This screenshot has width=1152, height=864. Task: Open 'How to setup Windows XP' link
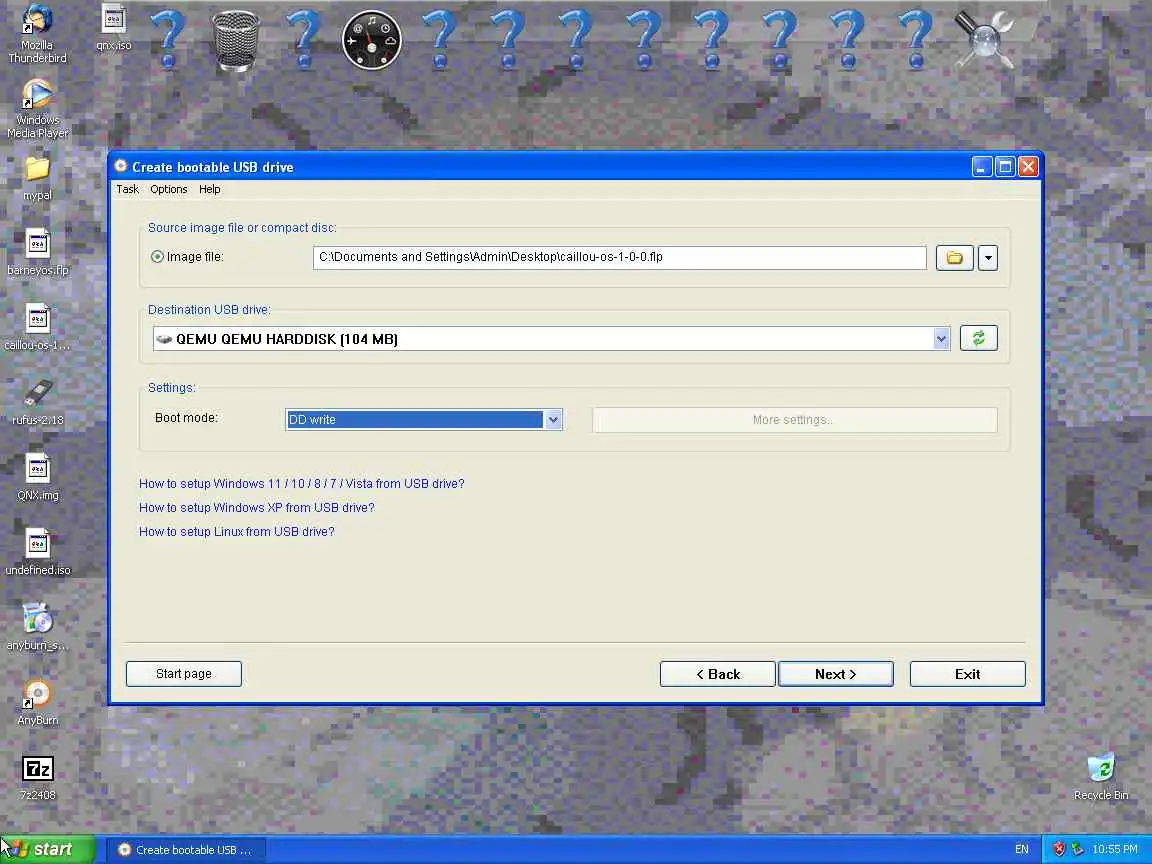click(x=256, y=508)
